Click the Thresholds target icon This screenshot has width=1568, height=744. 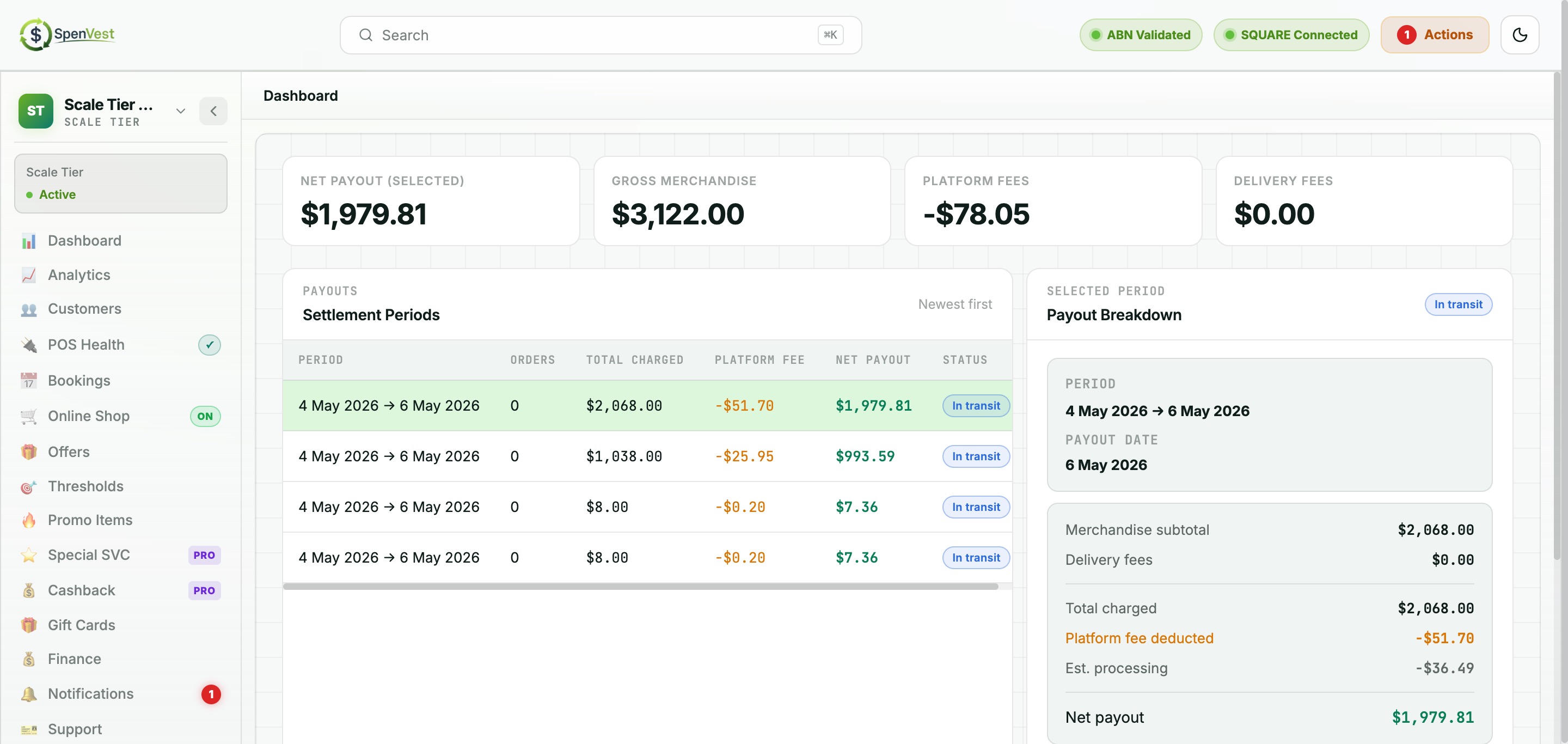tap(29, 486)
